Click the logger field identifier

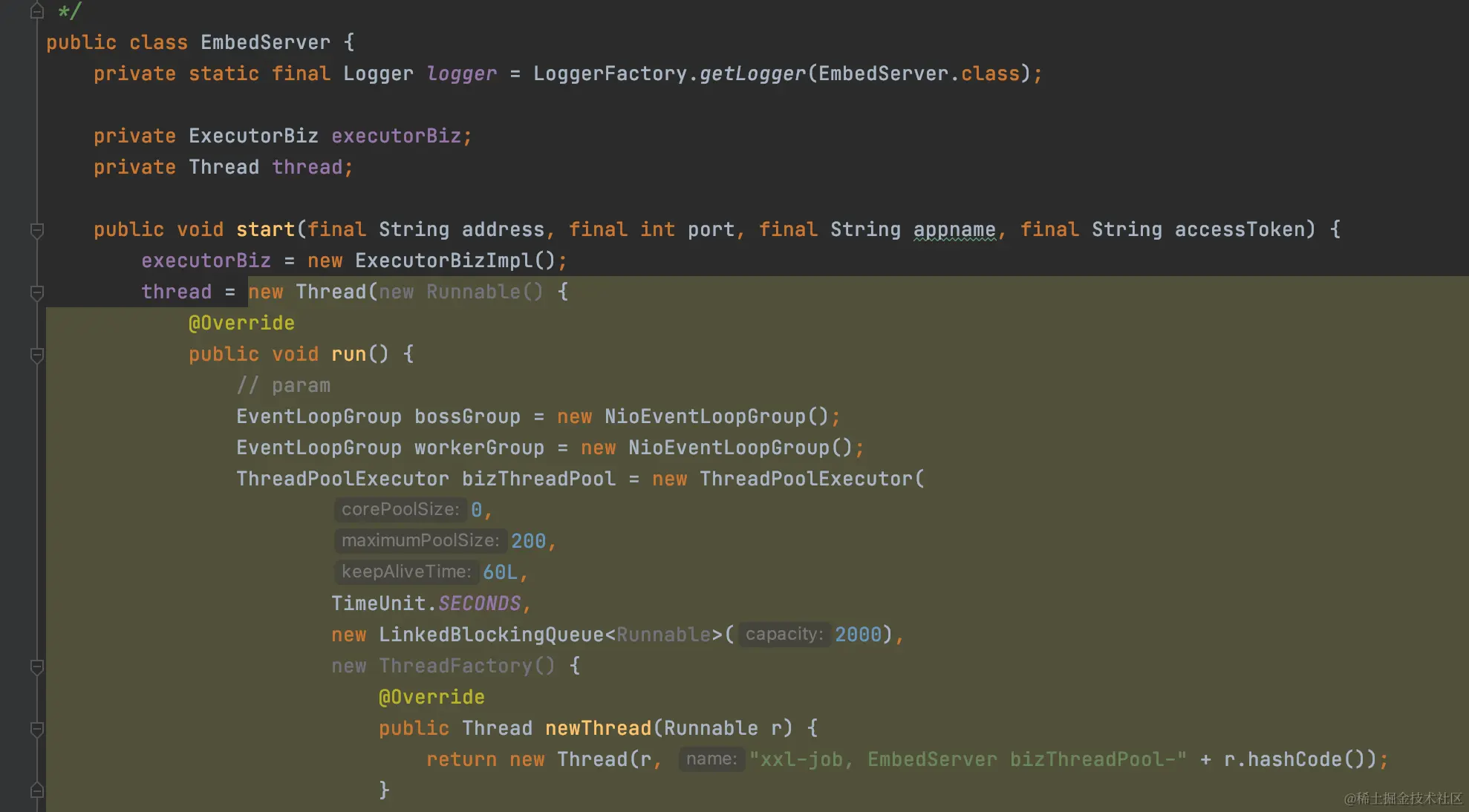pyautogui.click(x=461, y=73)
